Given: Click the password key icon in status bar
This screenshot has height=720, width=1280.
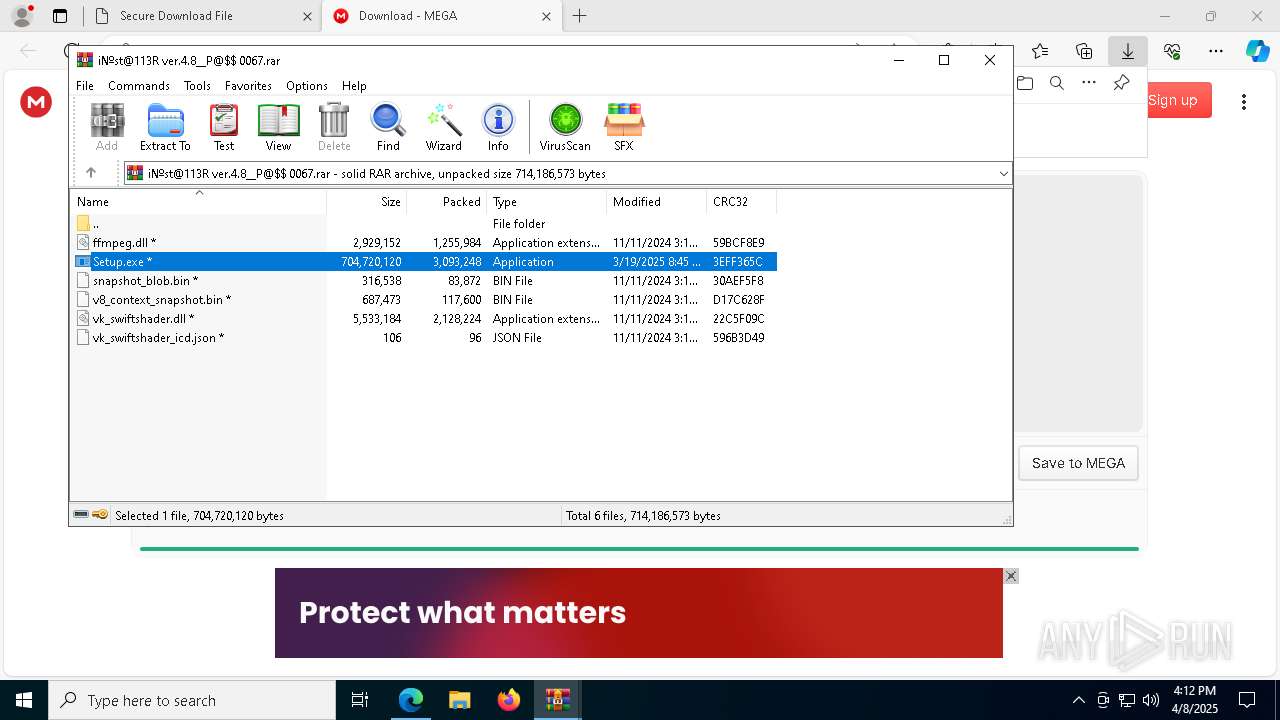Looking at the screenshot, I should coord(100,515).
